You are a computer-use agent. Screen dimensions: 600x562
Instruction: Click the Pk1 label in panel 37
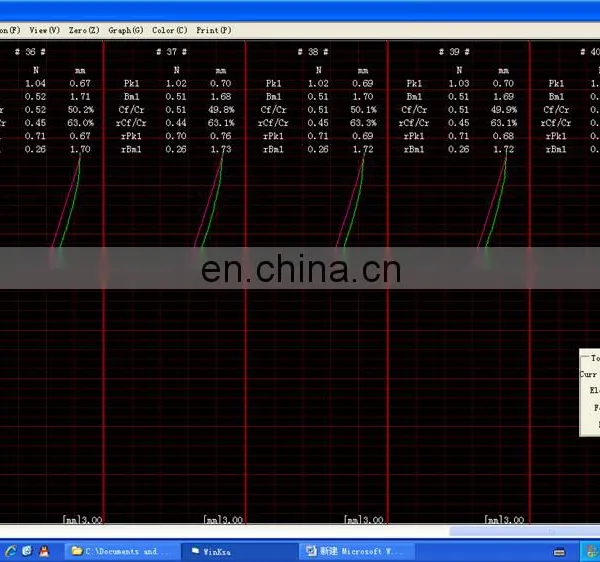pyautogui.click(x=132, y=83)
